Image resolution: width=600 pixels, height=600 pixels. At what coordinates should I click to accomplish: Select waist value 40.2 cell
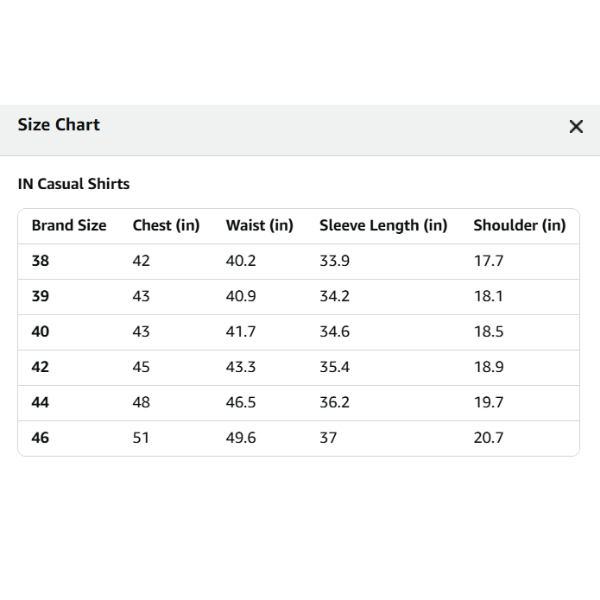tap(241, 261)
